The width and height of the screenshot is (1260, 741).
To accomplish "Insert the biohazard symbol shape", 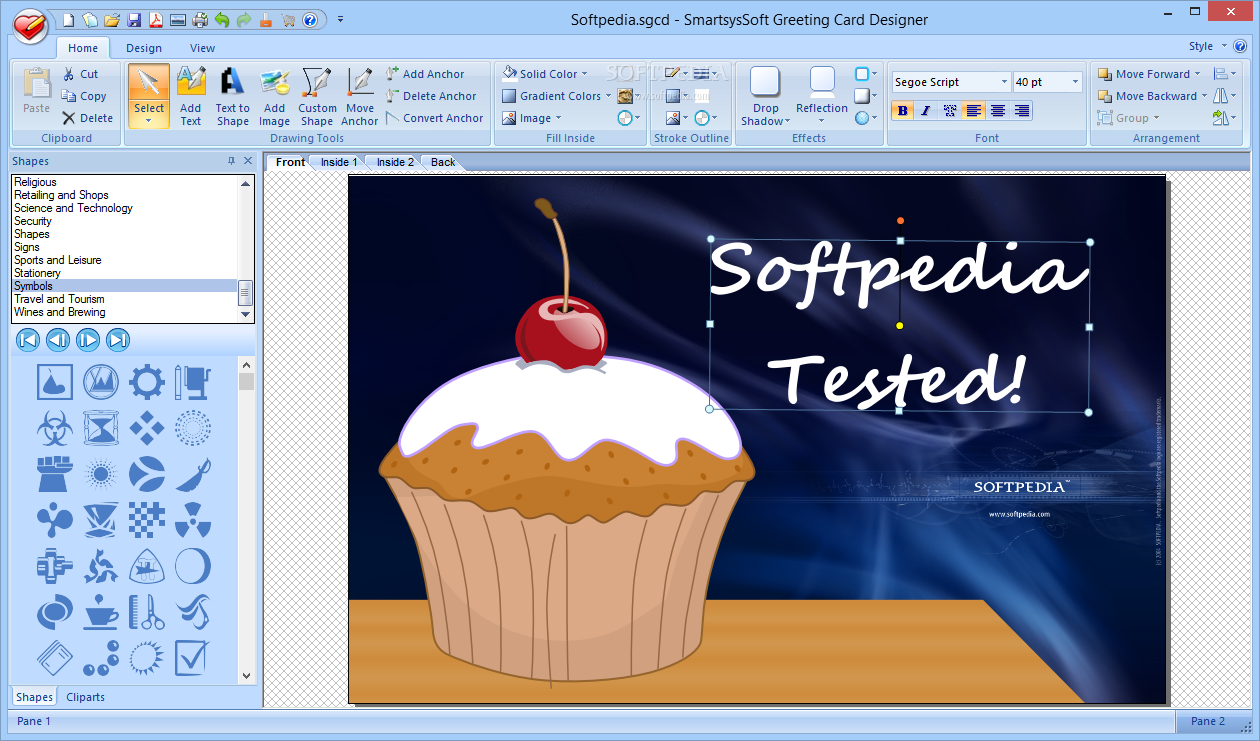I will click(x=55, y=428).
